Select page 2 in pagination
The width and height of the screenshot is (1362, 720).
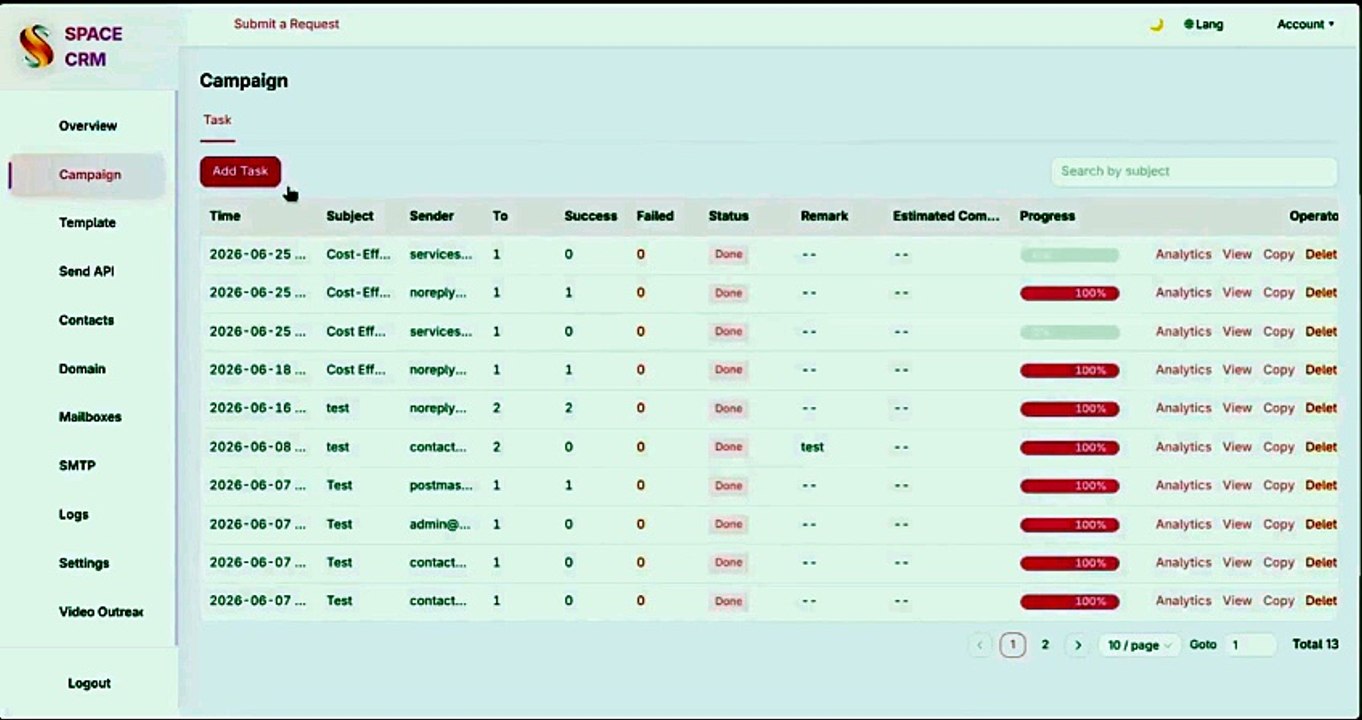tap(1045, 645)
